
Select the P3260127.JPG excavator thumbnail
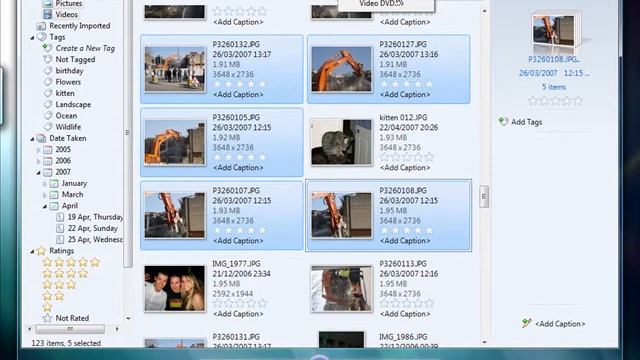click(342, 69)
